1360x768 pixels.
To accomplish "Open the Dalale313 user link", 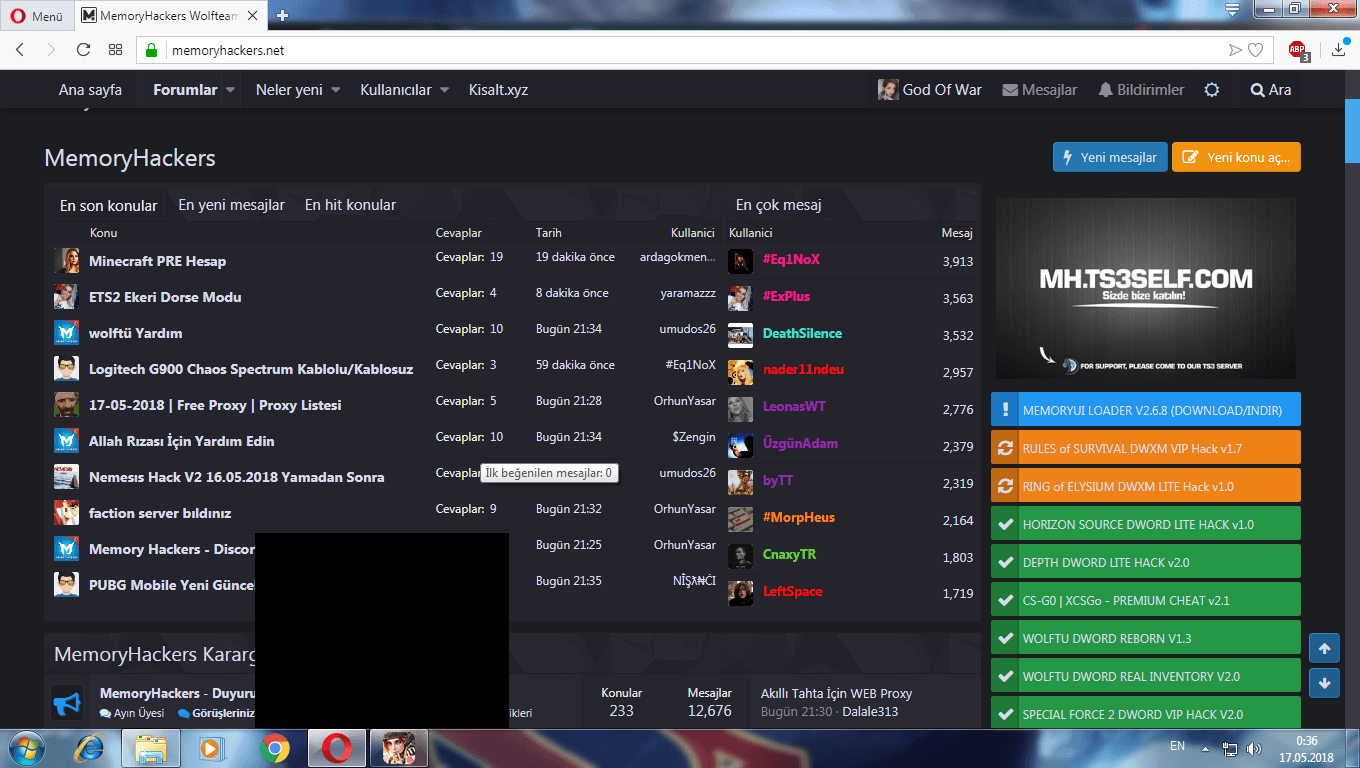I will tap(870, 712).
